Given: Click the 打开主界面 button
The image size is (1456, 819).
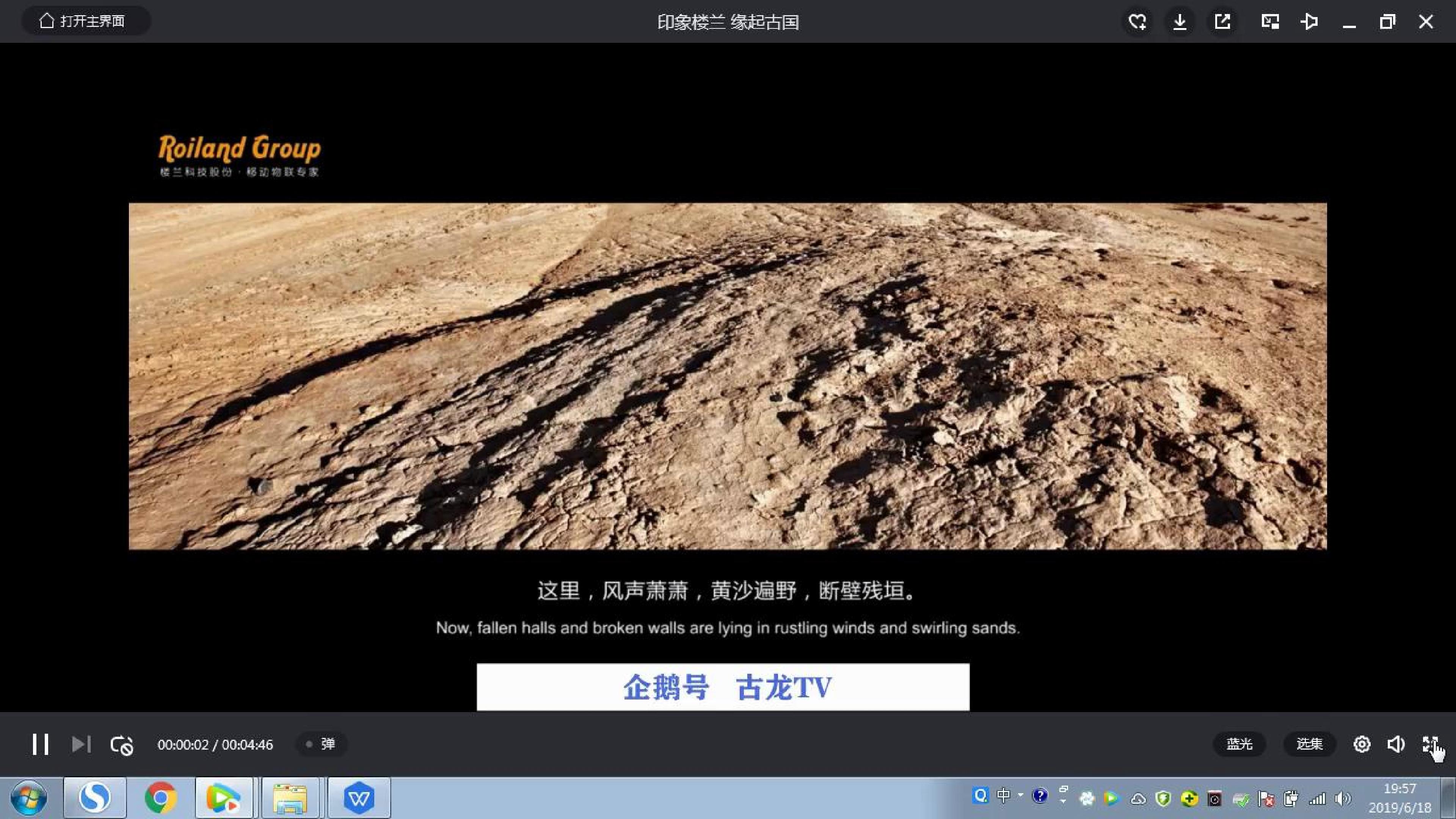Looking at the screenshot, I should [86, 22].
